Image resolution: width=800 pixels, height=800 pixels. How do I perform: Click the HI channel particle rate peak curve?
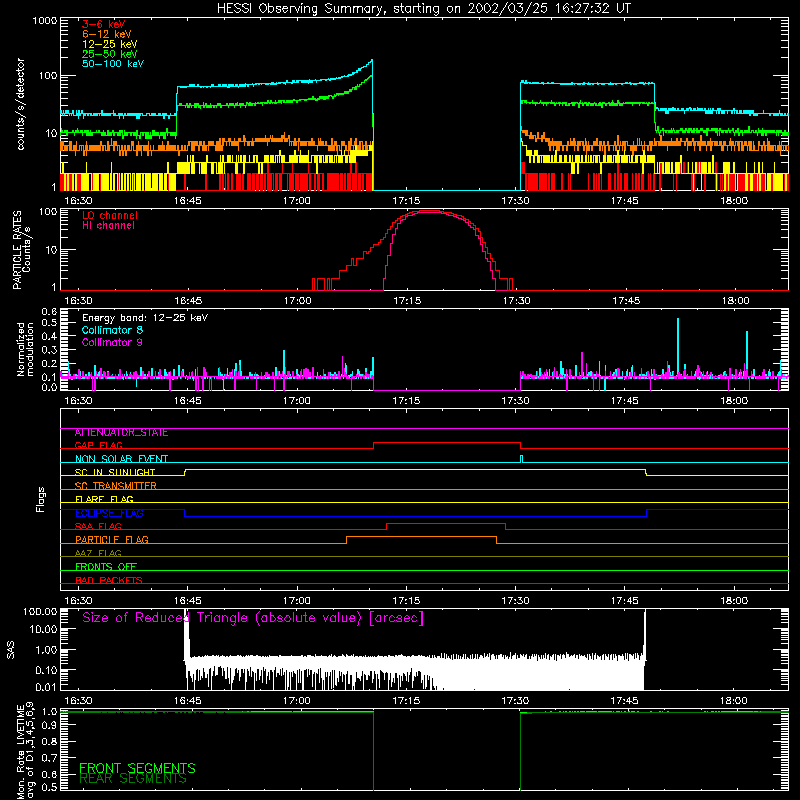(431, 212)
